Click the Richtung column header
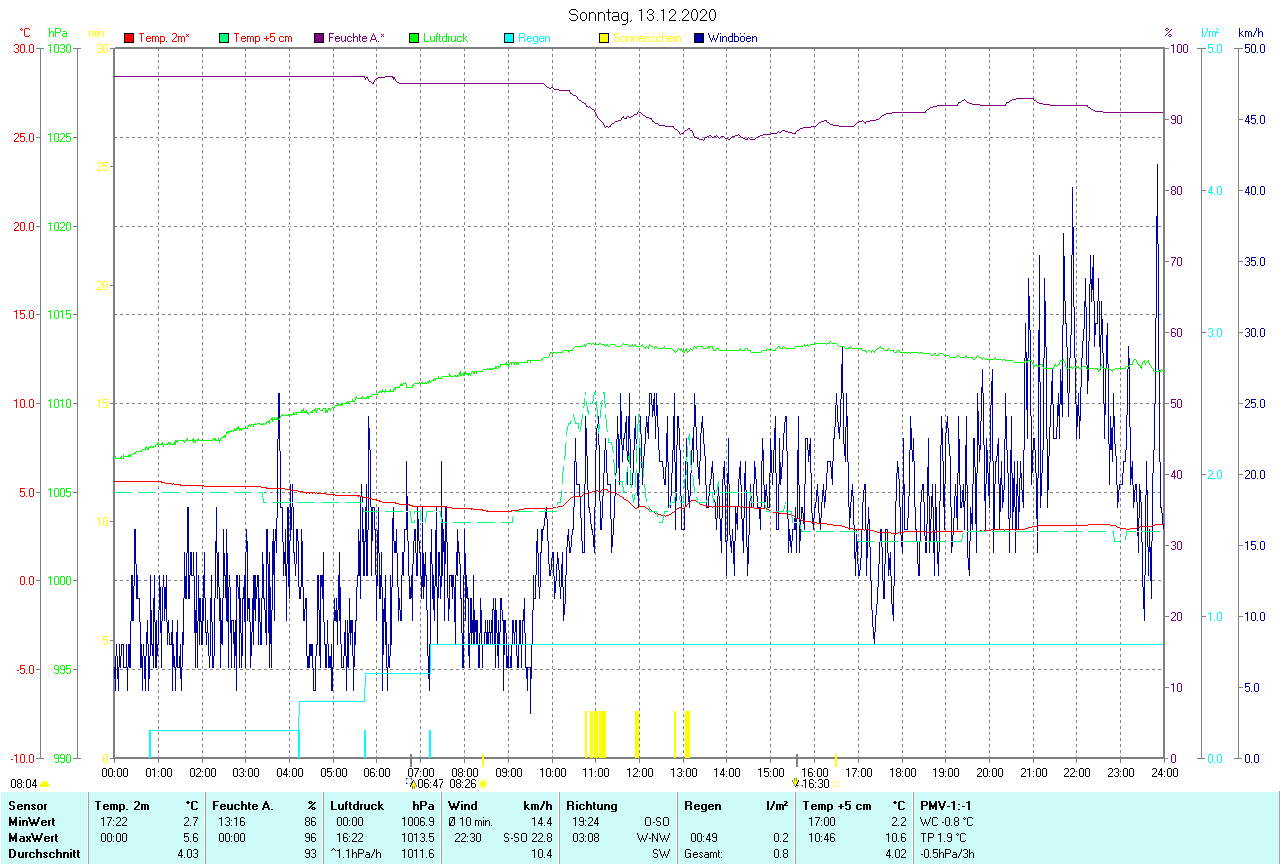This screenshot has height=864, width=1280. pyautogui.click(x=592, y=805)
